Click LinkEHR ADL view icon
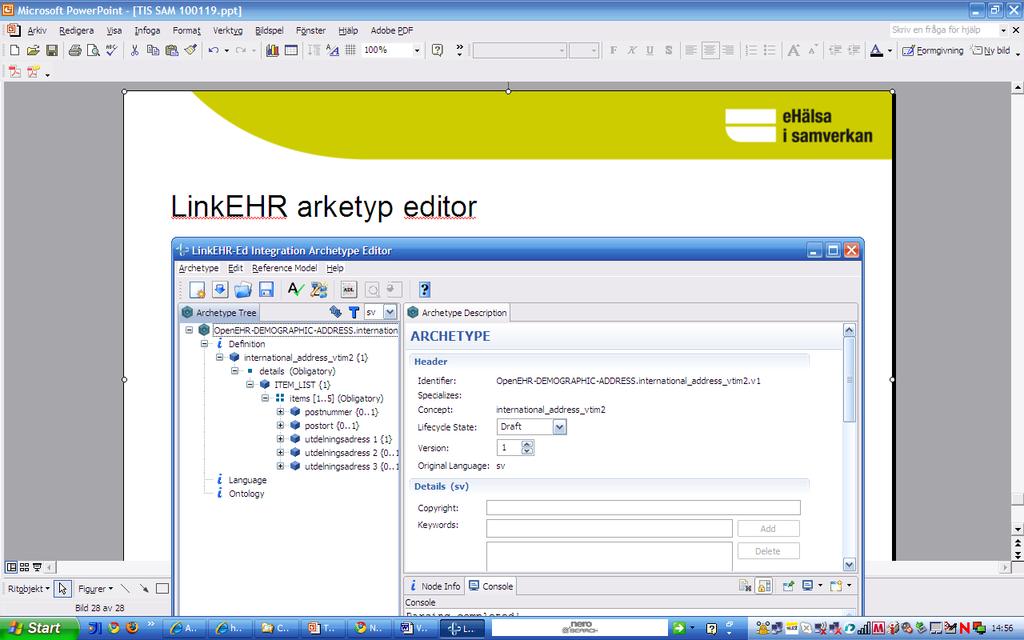 coord(349,289)
